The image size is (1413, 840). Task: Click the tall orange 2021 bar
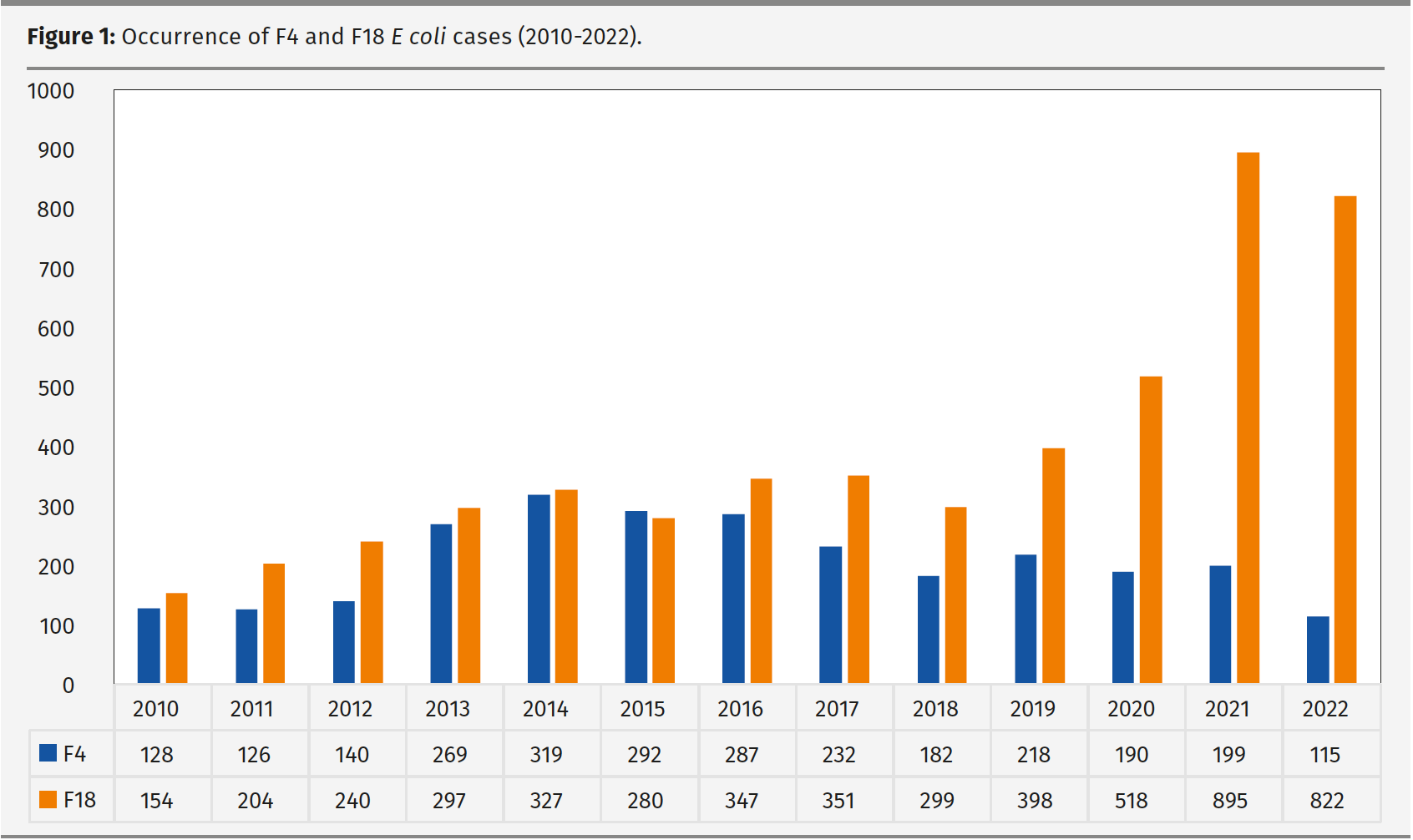pos(1246,417)
